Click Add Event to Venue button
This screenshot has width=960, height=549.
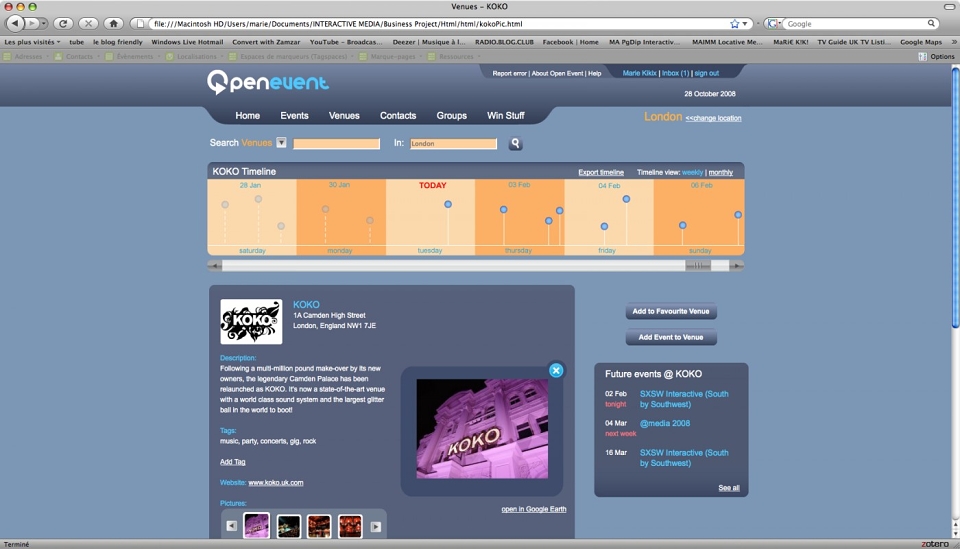671,337
